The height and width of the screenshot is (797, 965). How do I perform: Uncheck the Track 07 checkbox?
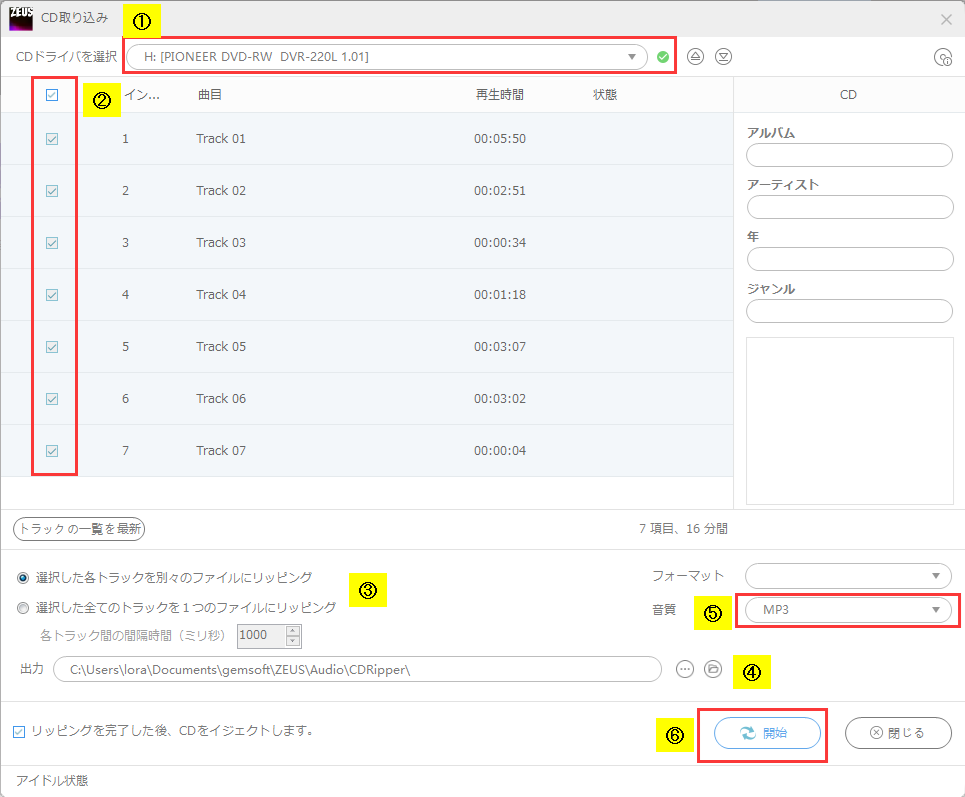coord(52,451)
